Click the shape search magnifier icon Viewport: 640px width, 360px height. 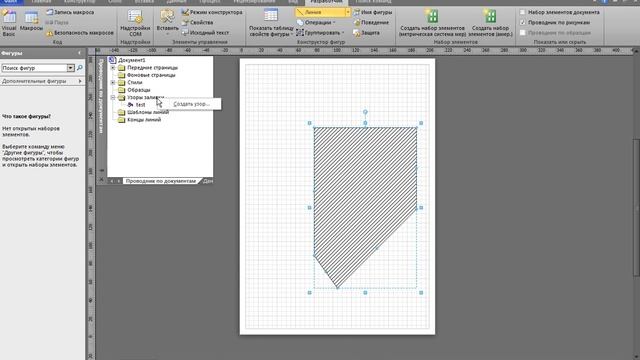click(x=80, y=68)
